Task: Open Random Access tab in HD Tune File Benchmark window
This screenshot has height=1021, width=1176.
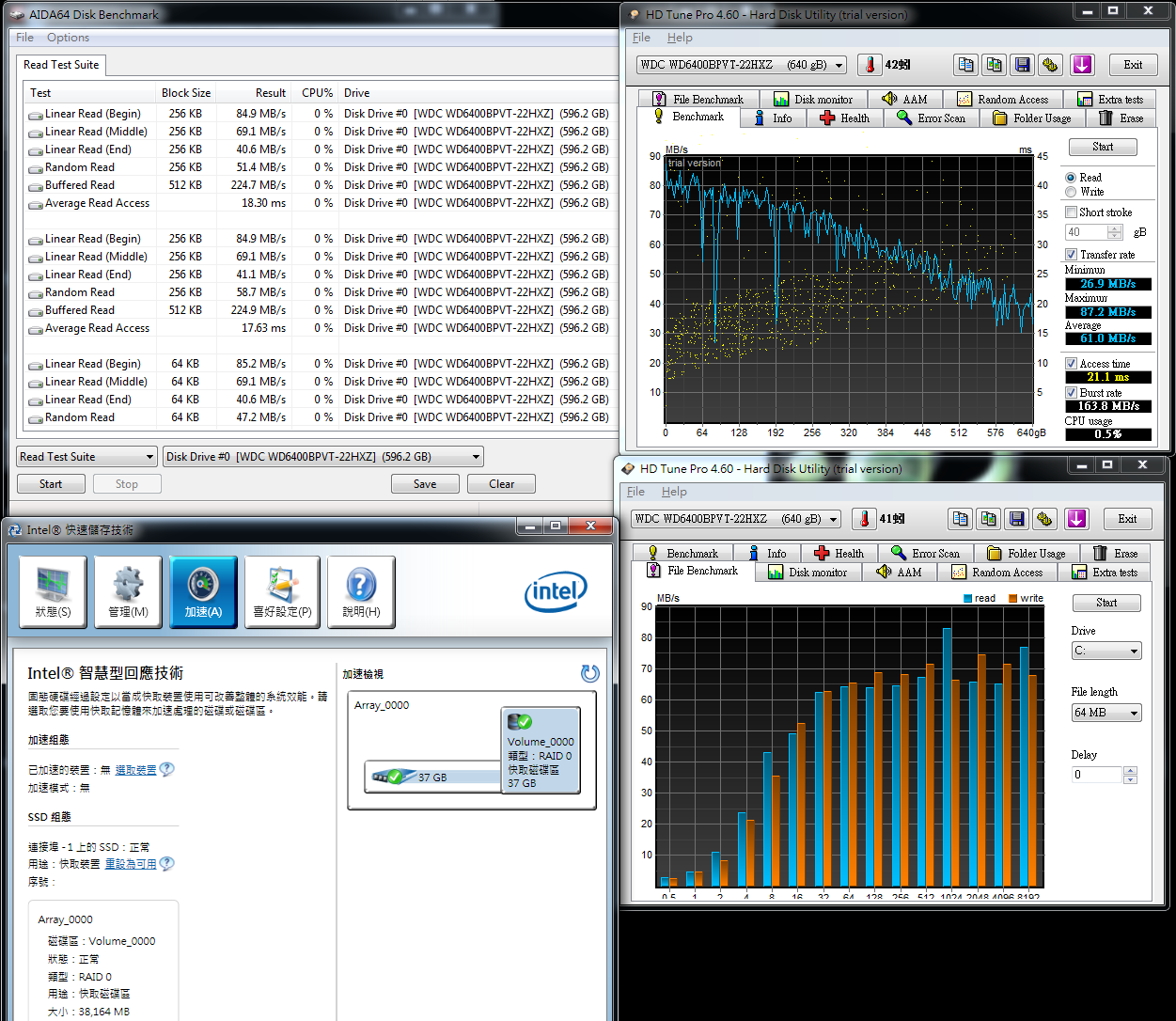Action: (997, 573)
